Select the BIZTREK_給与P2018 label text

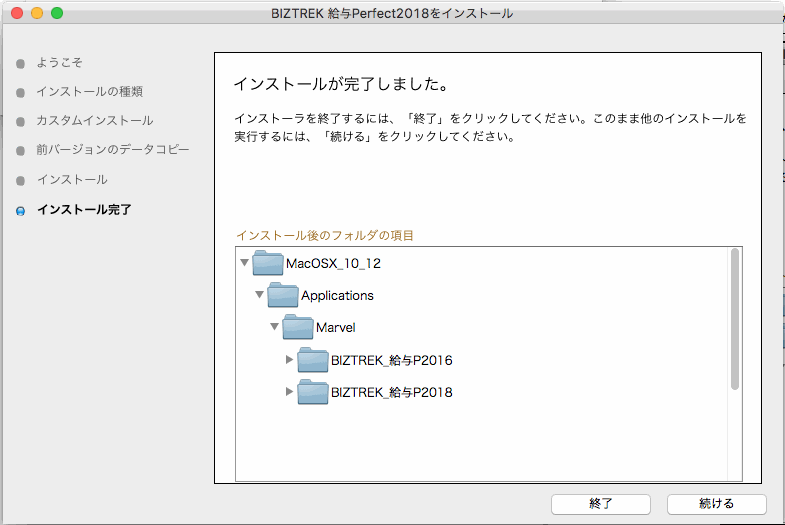392,393
